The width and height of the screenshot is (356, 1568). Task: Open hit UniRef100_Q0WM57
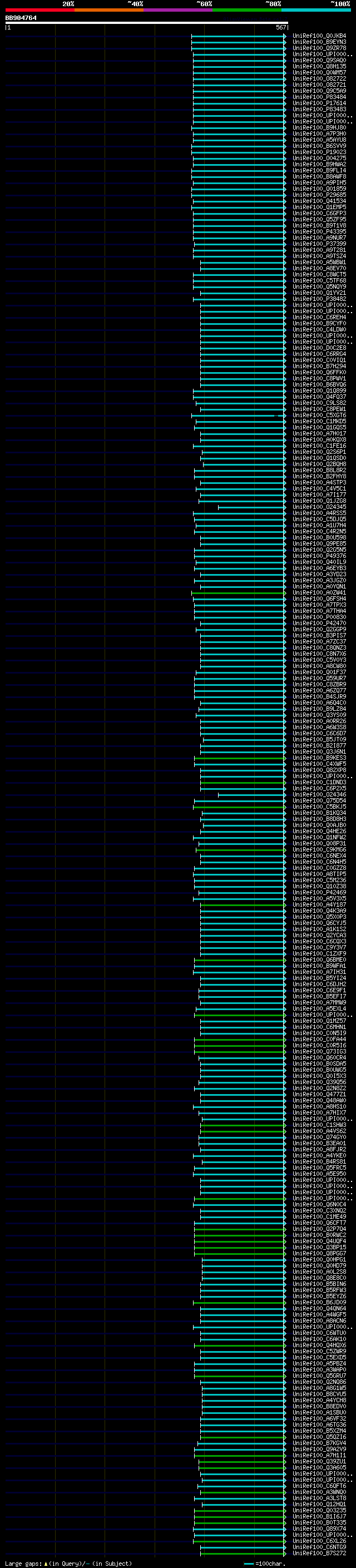tap(319, 72)
